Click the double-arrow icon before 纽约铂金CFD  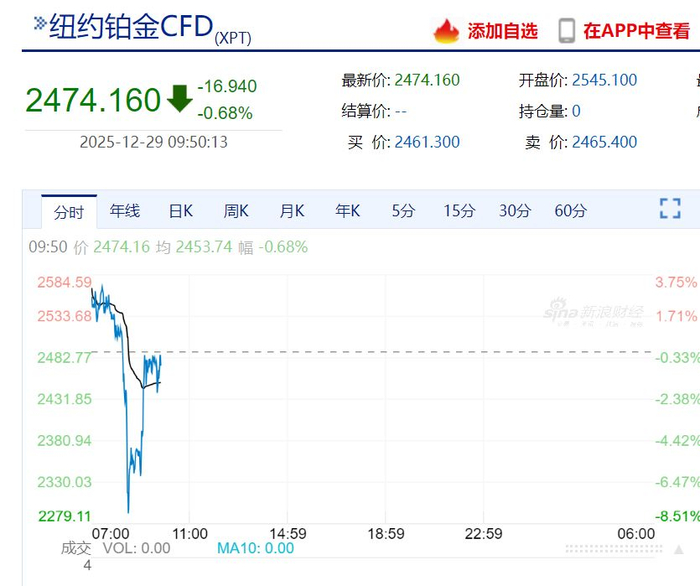[40, 24]
